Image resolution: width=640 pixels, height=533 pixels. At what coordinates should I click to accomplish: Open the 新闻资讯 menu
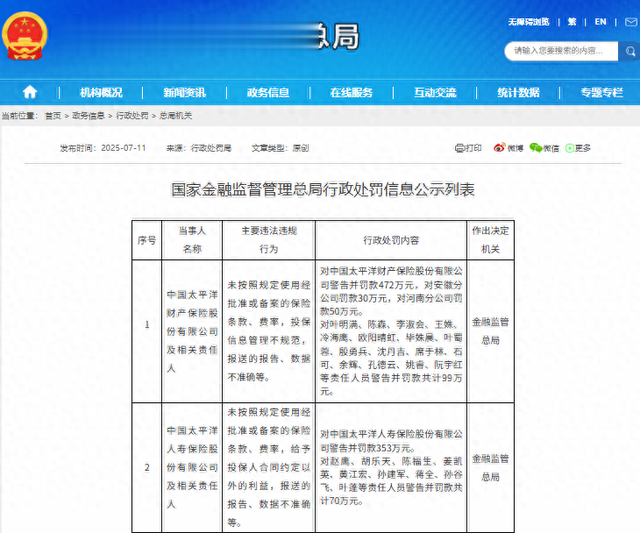(x=184, y=92)
